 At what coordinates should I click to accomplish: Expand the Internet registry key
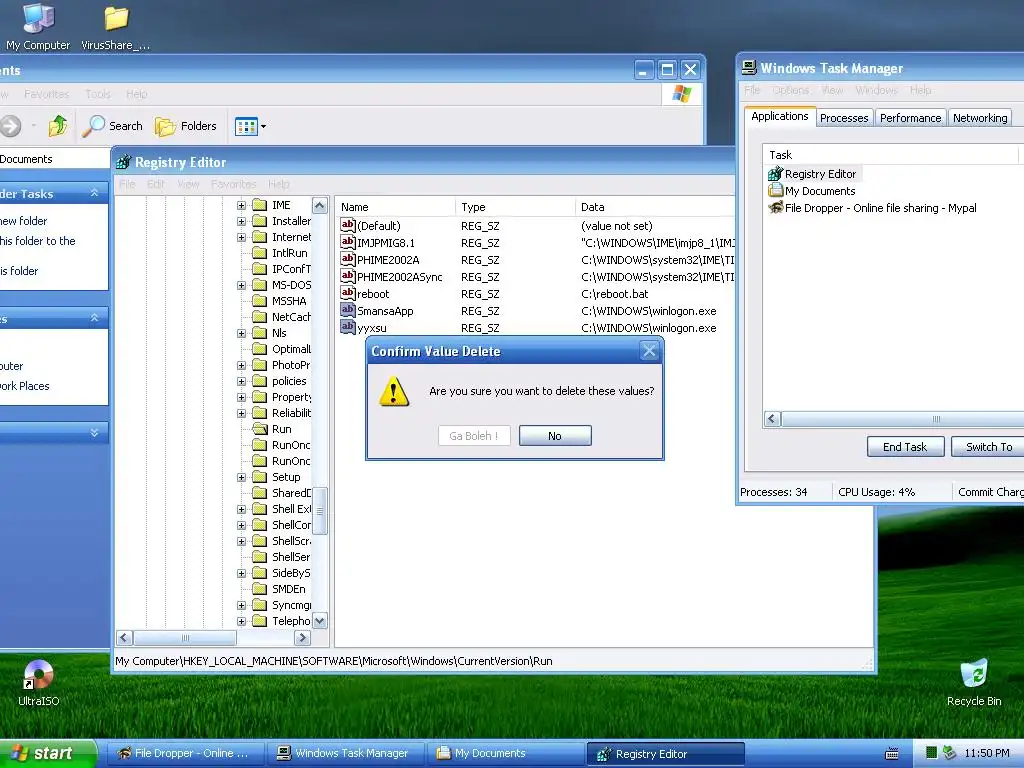point(242,237)
